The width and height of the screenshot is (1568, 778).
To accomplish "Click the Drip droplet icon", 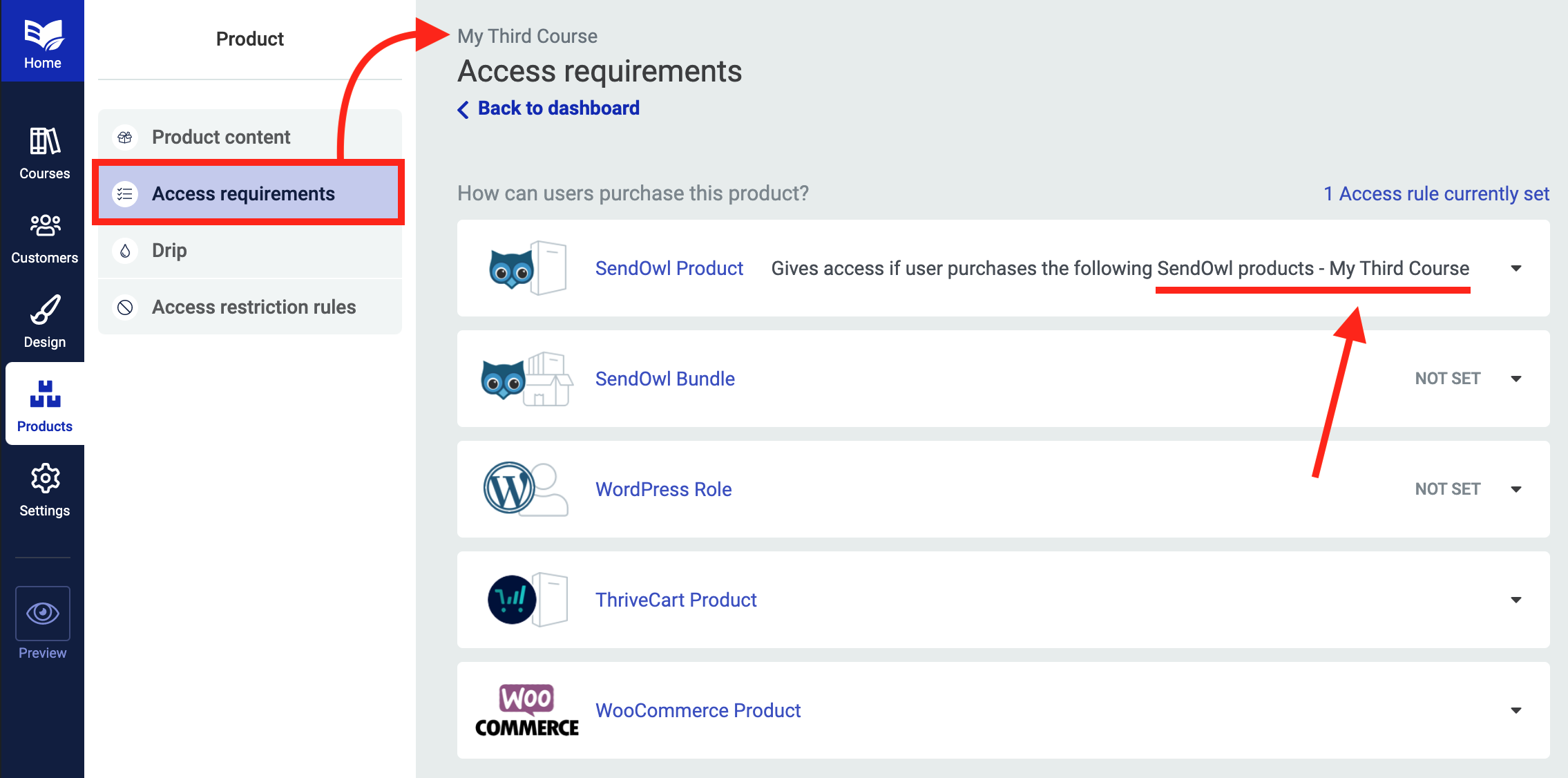I will click(125, 251).
